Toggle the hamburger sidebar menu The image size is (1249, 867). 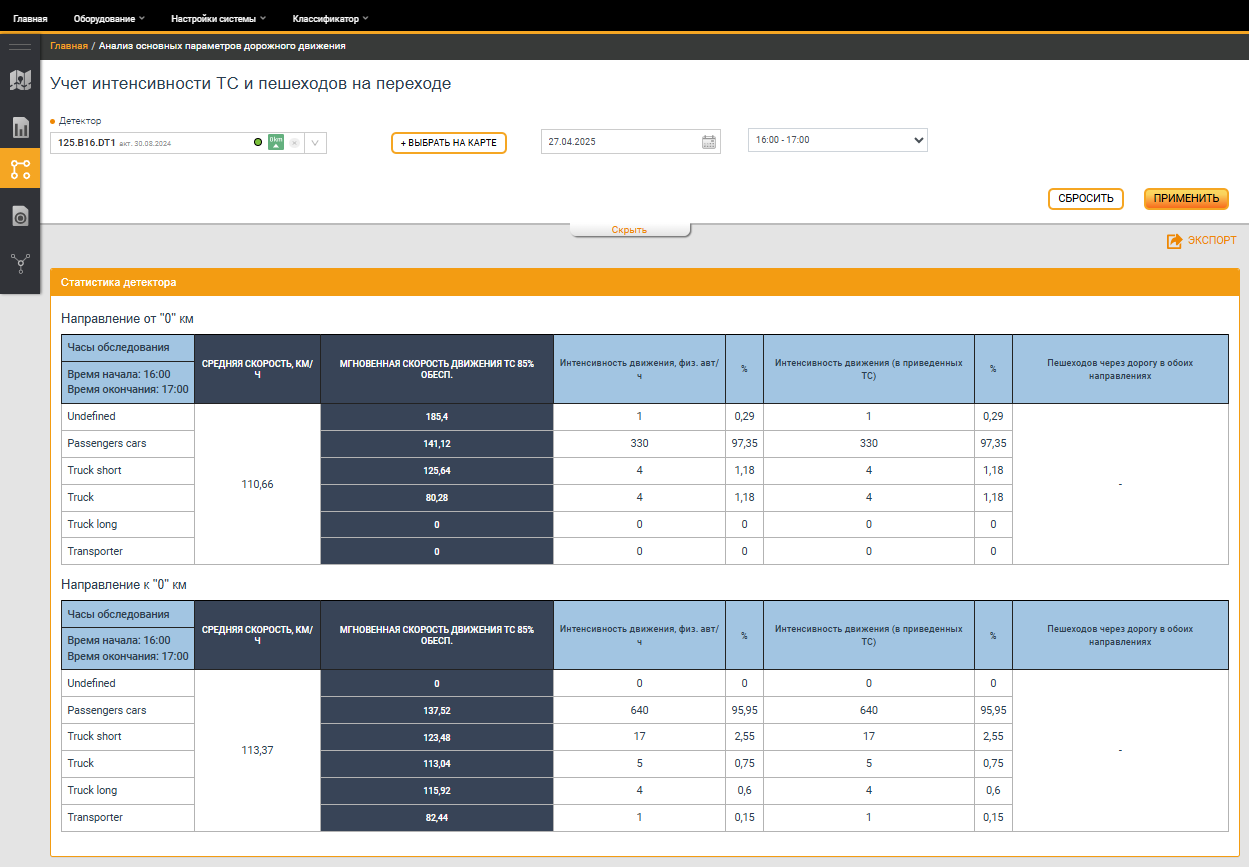20,46
